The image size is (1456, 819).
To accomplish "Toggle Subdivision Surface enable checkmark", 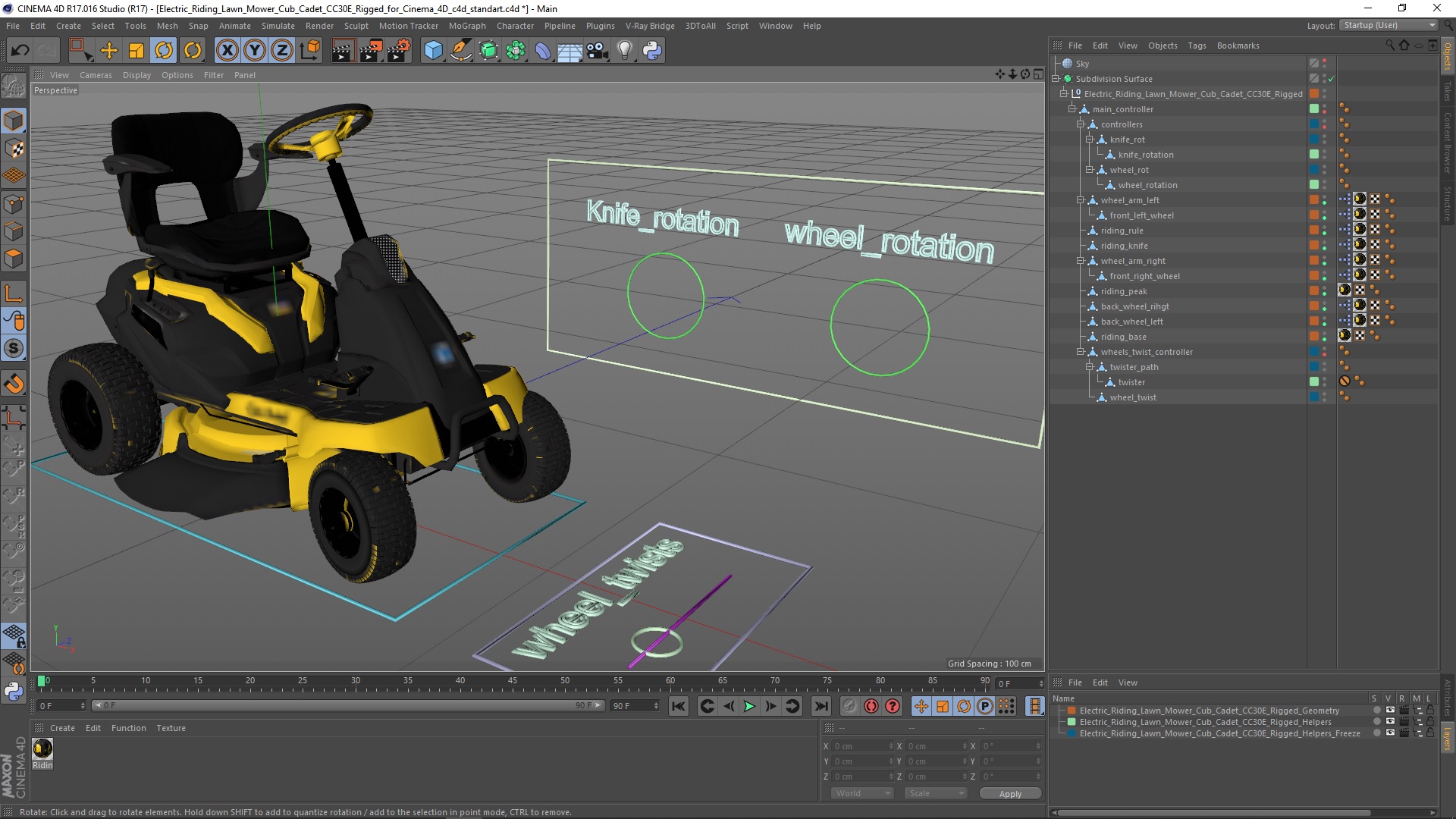I will (1331, 79).
